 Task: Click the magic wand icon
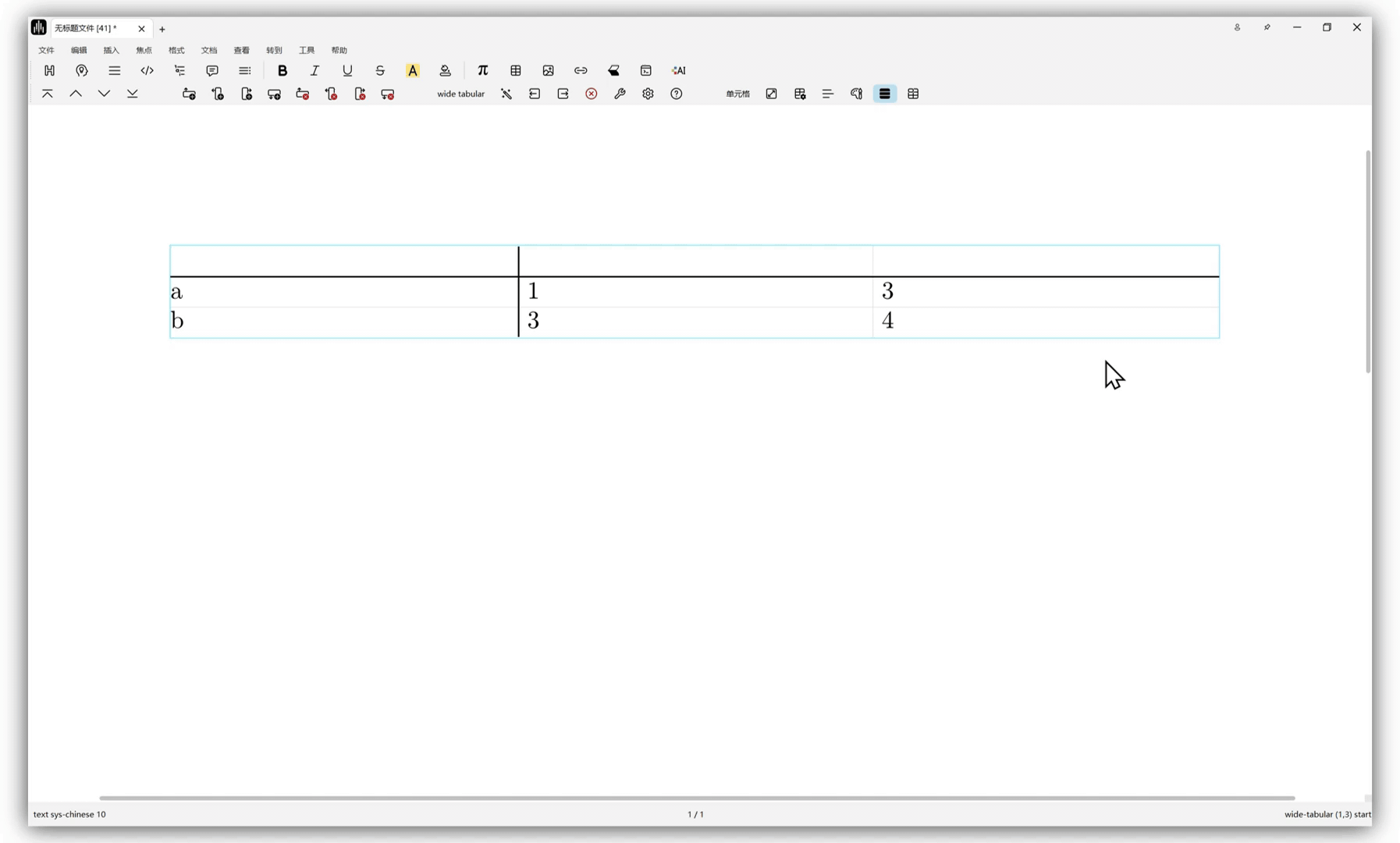(506, 94)
